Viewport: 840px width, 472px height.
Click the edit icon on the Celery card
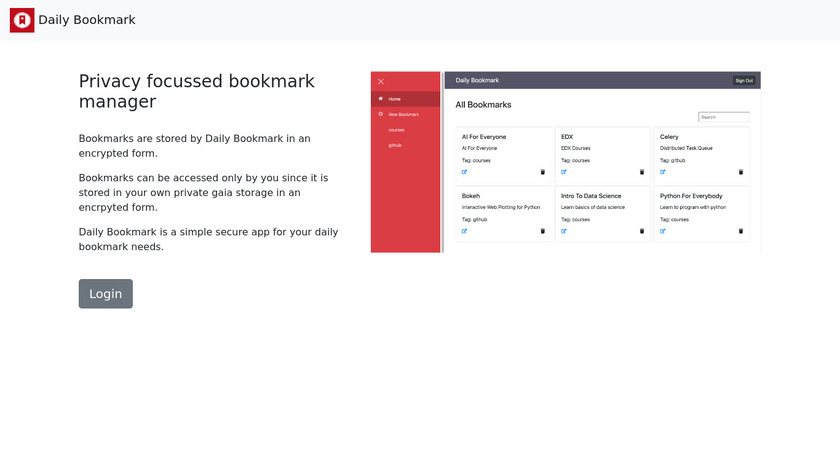point(663,172)
